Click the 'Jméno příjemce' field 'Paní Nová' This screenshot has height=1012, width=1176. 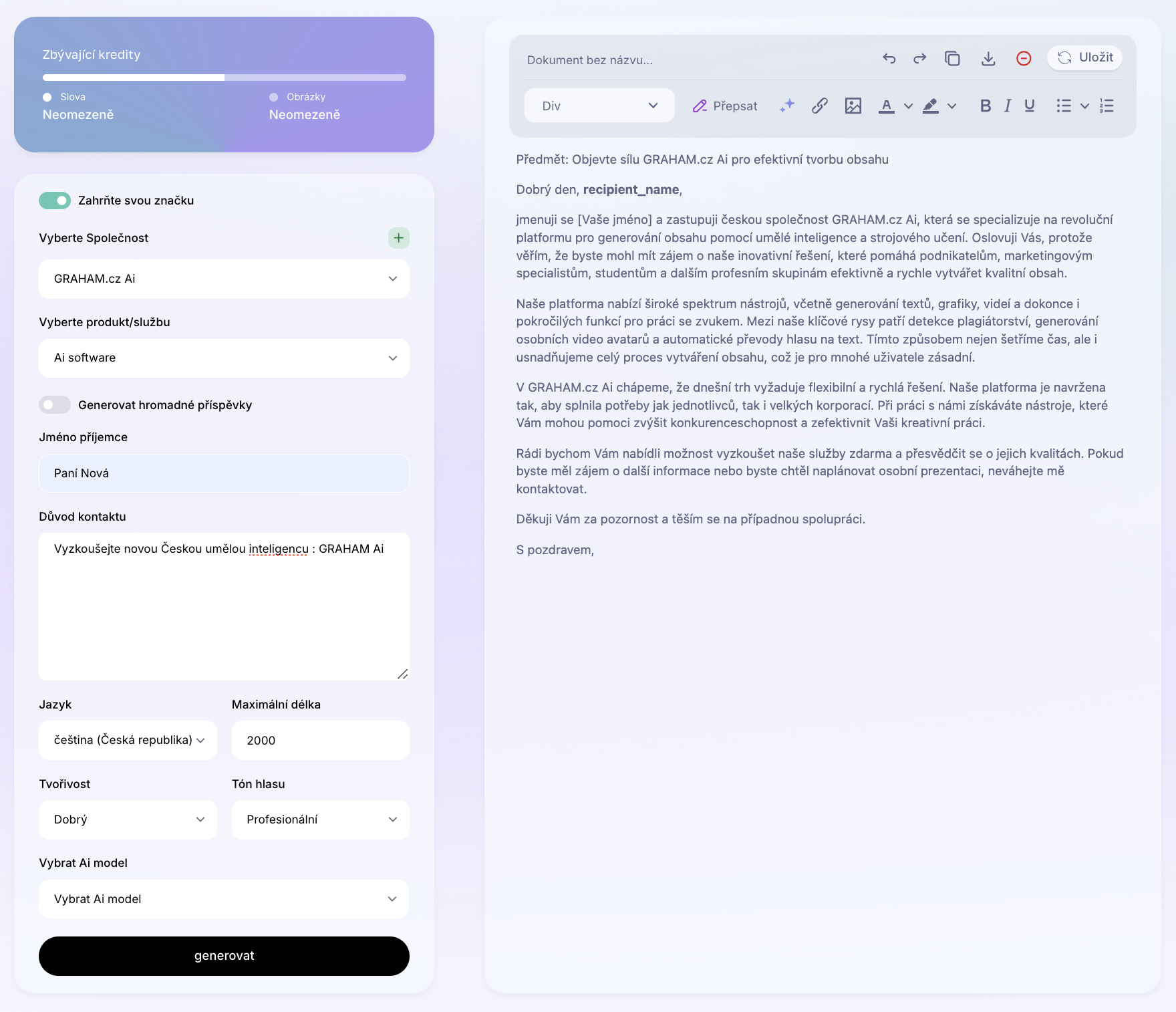[x=224, y=473]
